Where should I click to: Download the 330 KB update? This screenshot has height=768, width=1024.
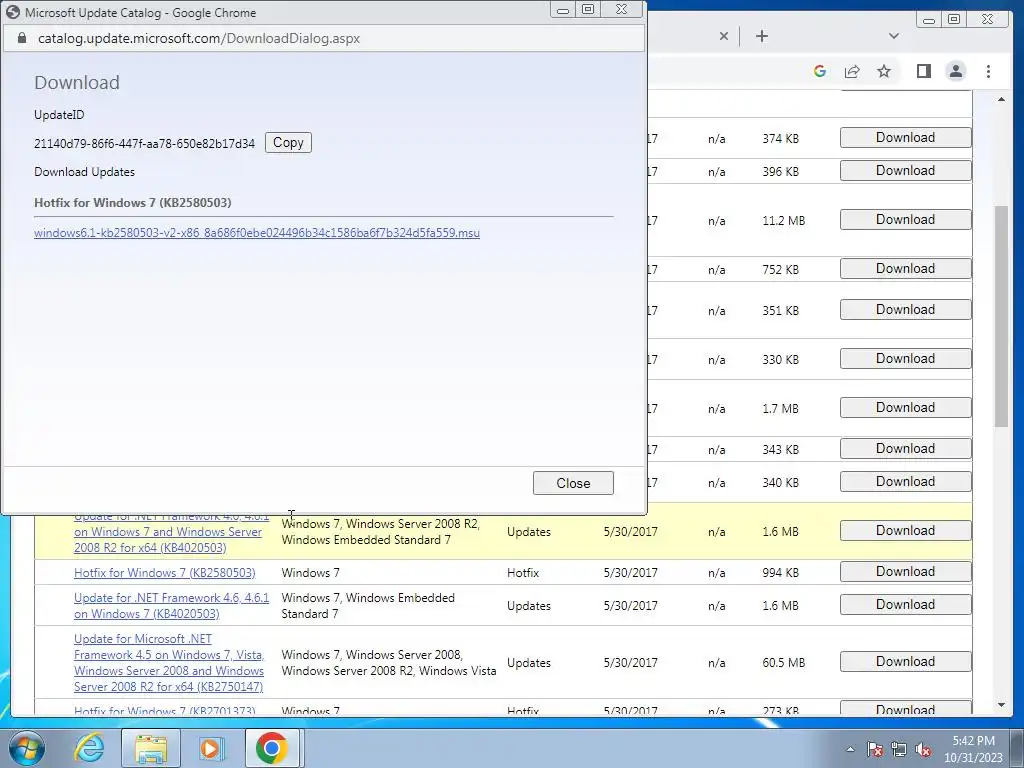click(905, 359)
